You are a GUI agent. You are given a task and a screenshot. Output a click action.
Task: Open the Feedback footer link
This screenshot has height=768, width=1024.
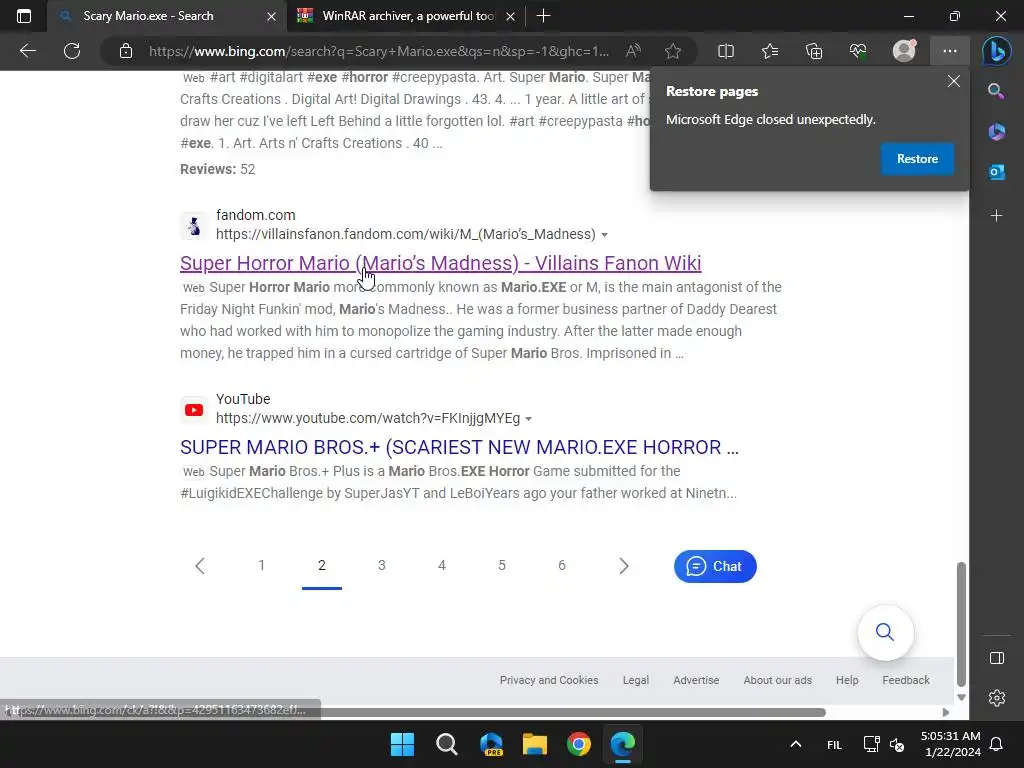point(906,680)
